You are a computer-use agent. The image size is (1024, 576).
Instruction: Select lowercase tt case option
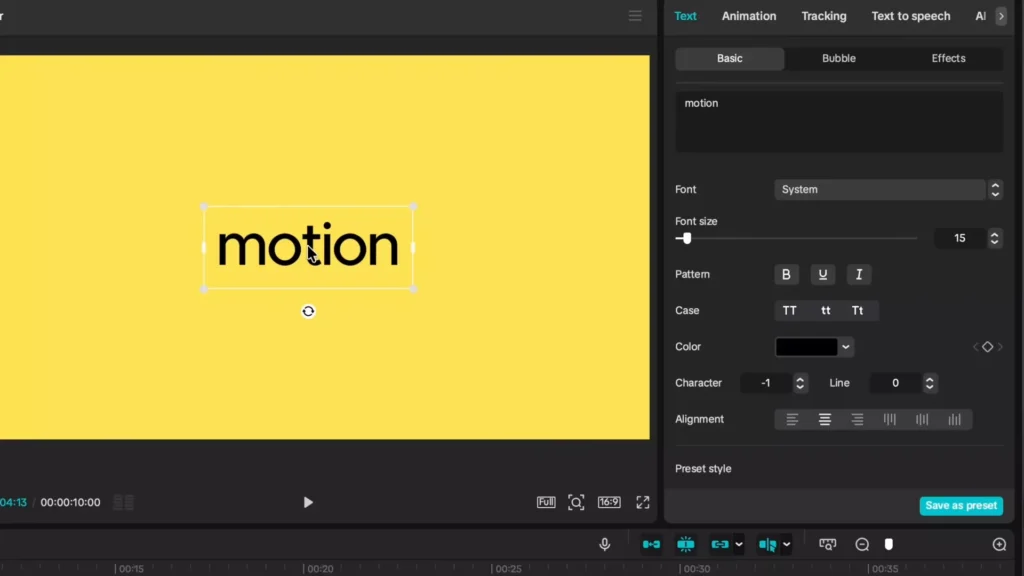tap(824, 310)
